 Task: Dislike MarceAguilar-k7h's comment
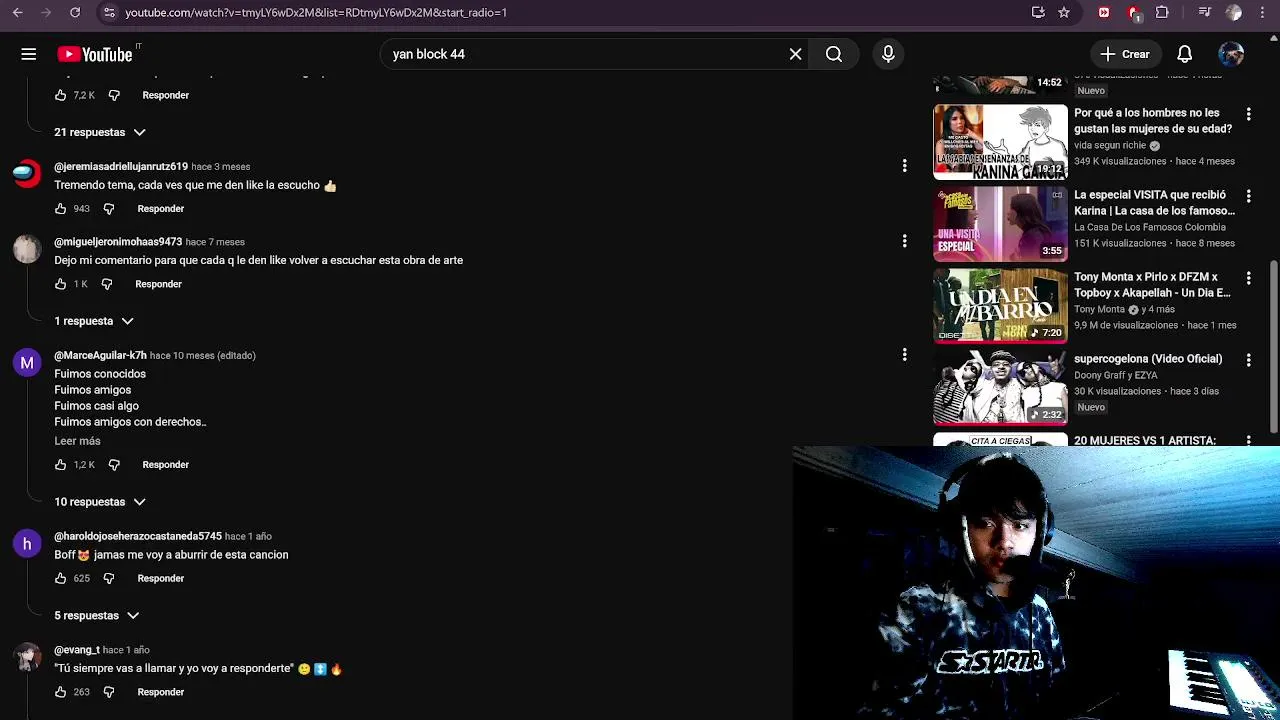point(114,465)
